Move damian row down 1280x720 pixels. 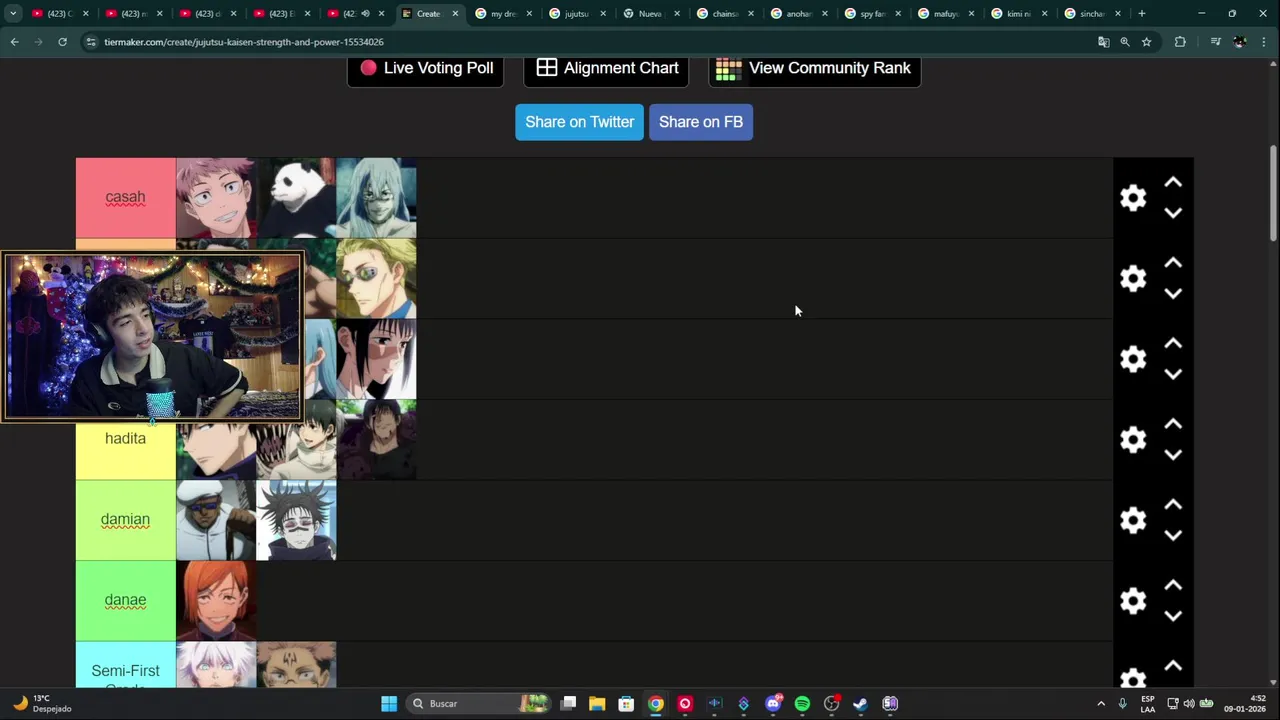pyautogui.click(x=1173, y=535)
